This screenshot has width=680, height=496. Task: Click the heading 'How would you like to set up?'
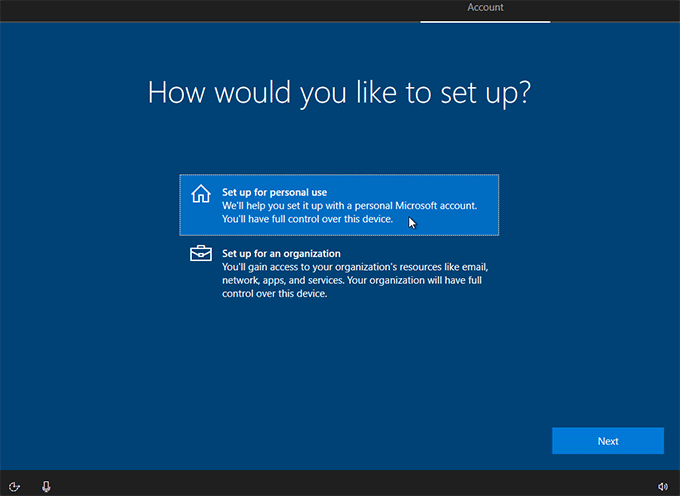[x=339, y=92]
